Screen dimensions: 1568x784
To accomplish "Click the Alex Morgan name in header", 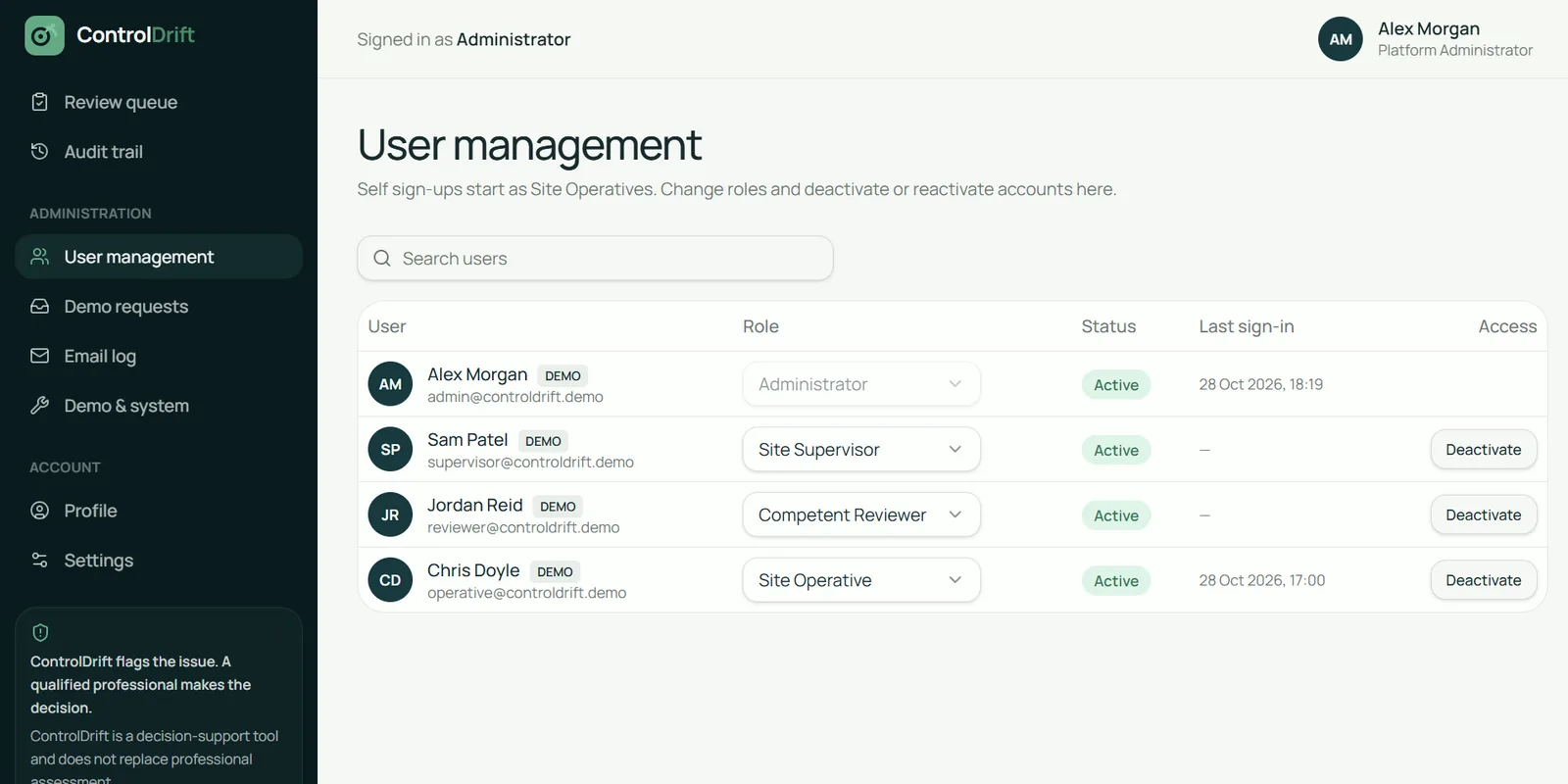I will point(1429,28).
